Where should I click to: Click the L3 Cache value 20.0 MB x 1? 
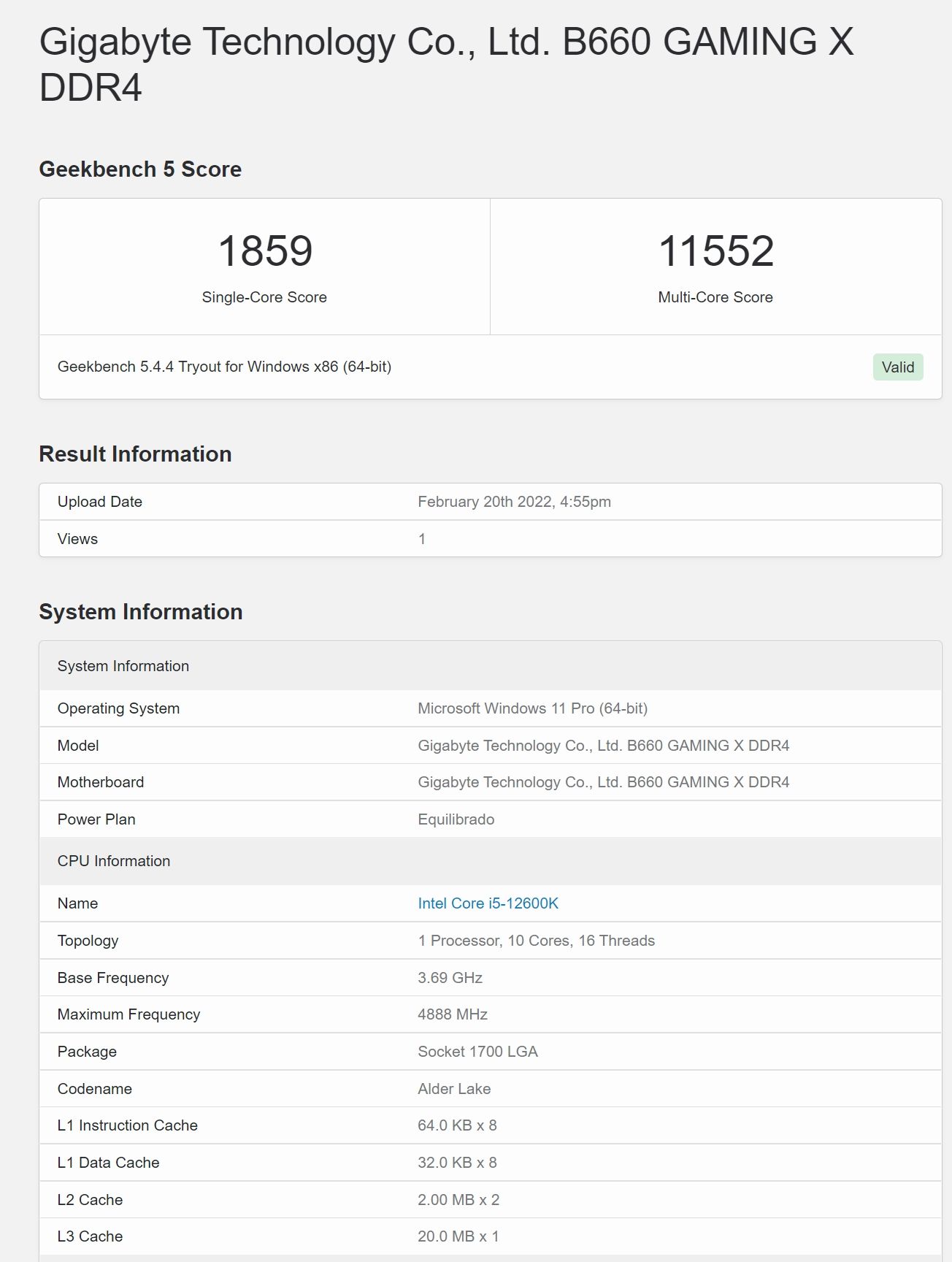458,1236
